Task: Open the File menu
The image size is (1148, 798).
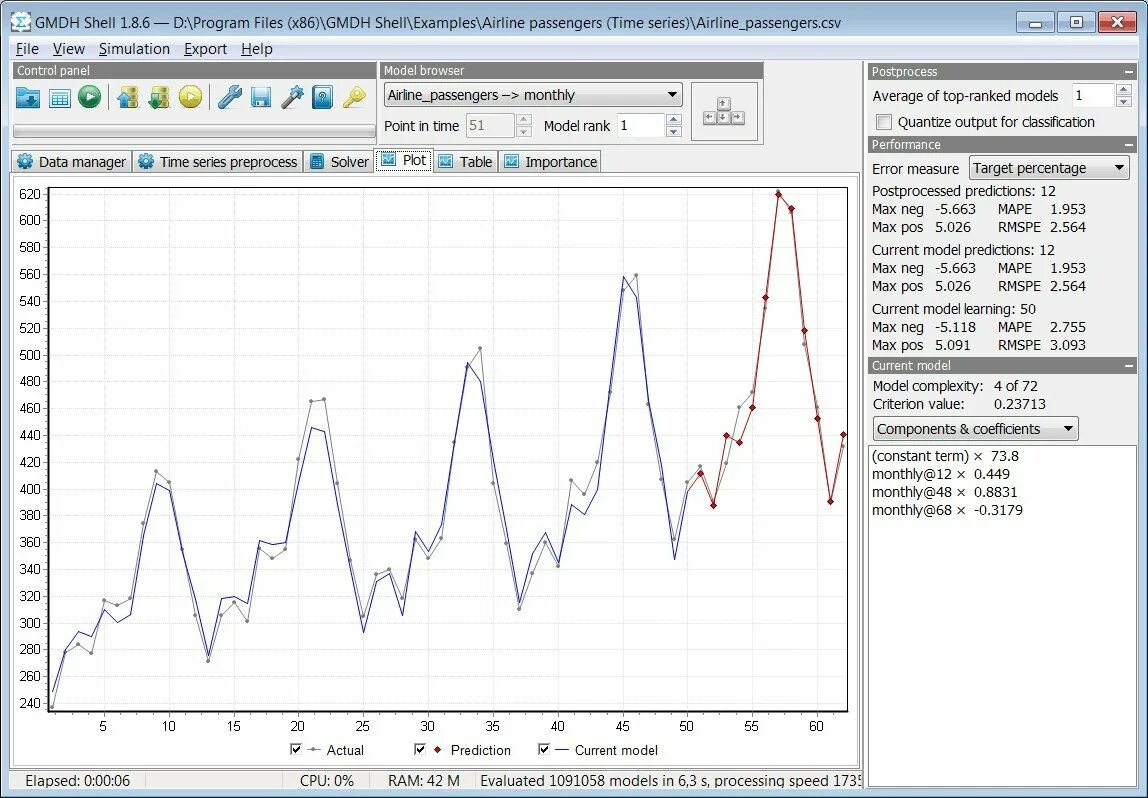Action: tap(27, 49)
